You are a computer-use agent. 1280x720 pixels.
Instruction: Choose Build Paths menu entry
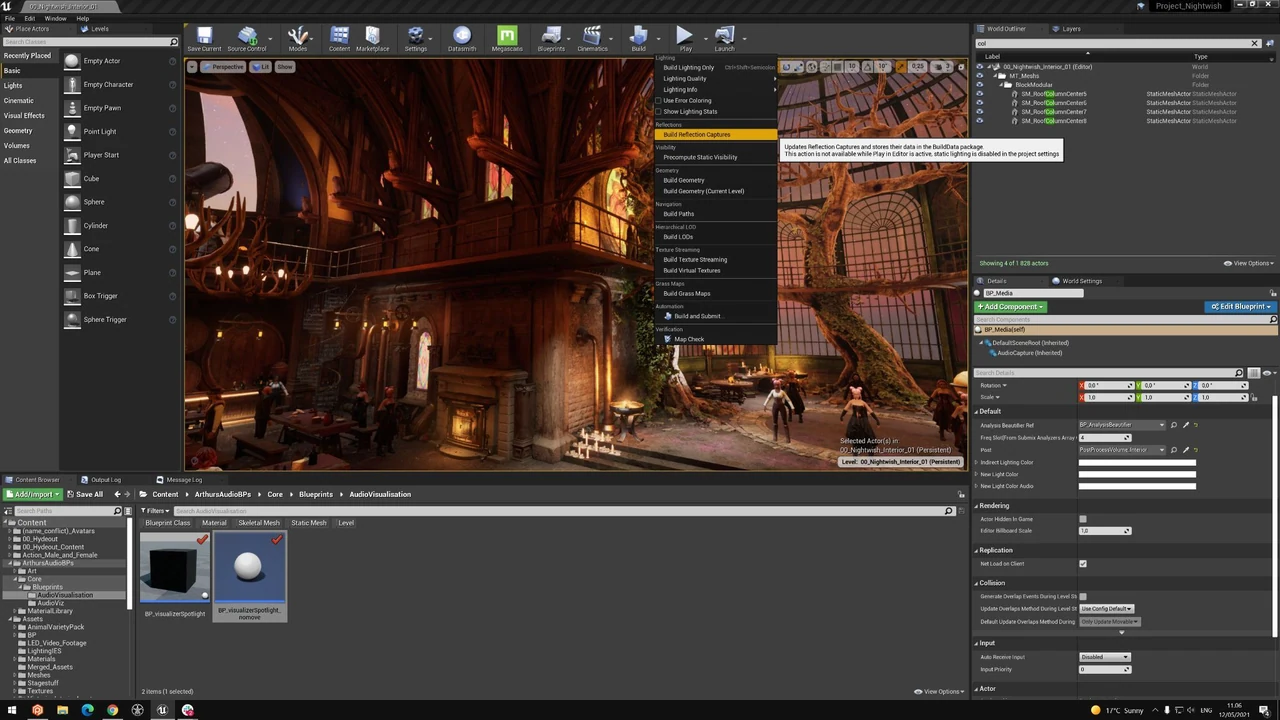coord(716,213)
